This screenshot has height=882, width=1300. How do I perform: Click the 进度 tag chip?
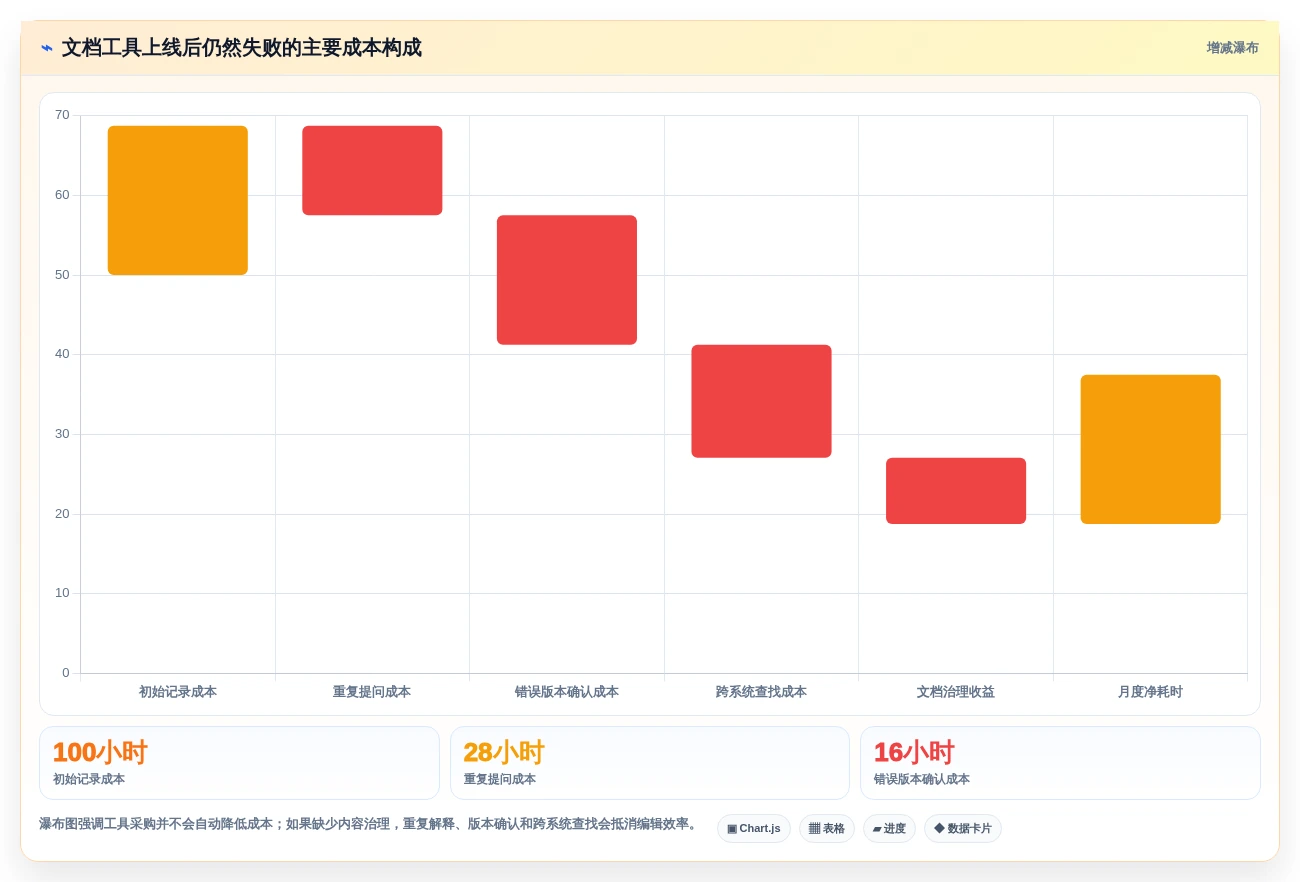(x=889, y=828)
